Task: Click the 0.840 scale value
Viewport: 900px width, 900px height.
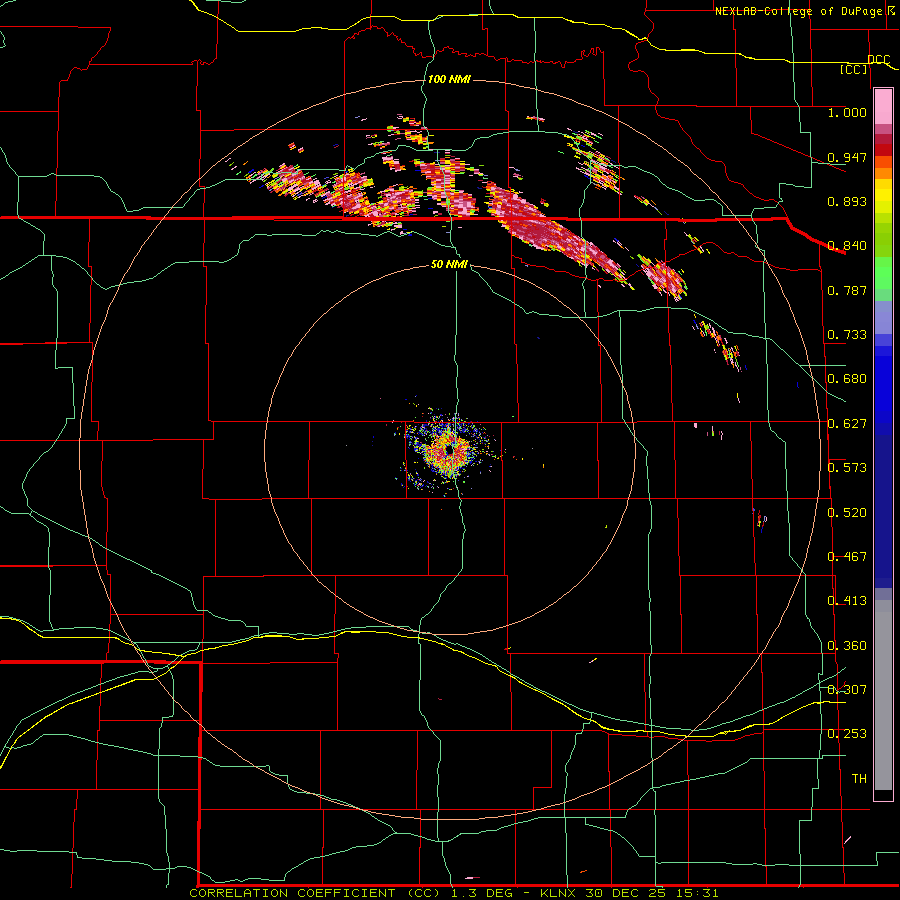Action: pos(847,246)
